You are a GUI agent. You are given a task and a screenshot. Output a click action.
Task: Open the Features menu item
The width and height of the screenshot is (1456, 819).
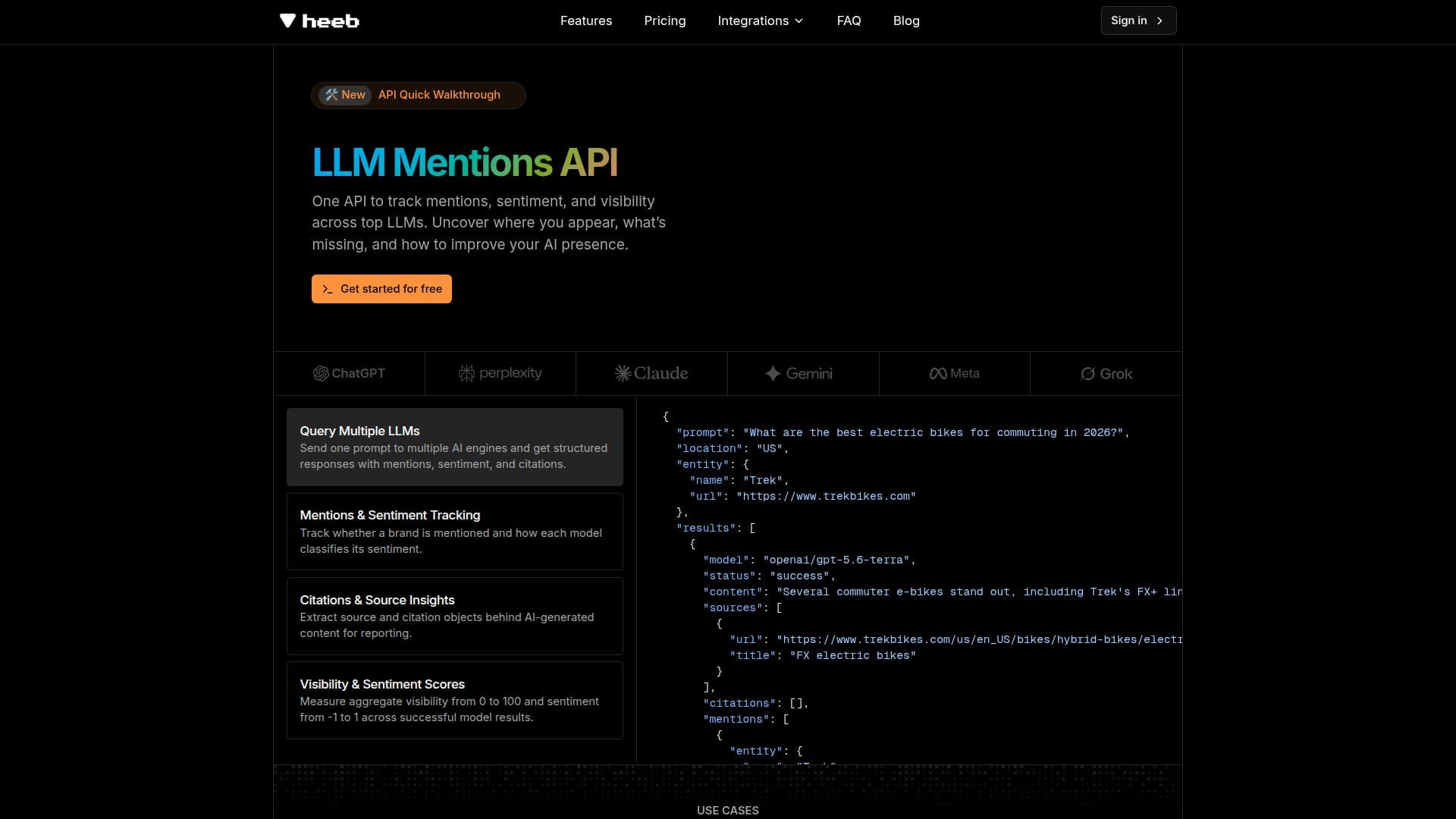click(585, 20)
